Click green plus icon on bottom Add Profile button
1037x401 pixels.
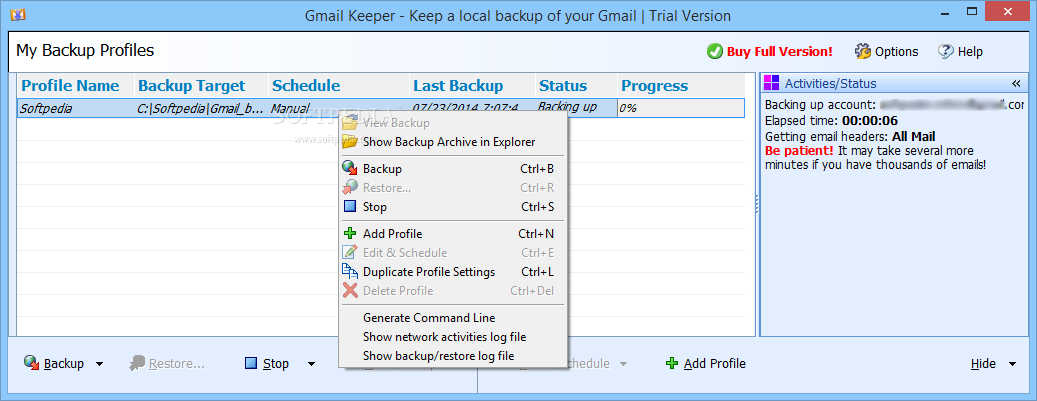coord(672,363)
